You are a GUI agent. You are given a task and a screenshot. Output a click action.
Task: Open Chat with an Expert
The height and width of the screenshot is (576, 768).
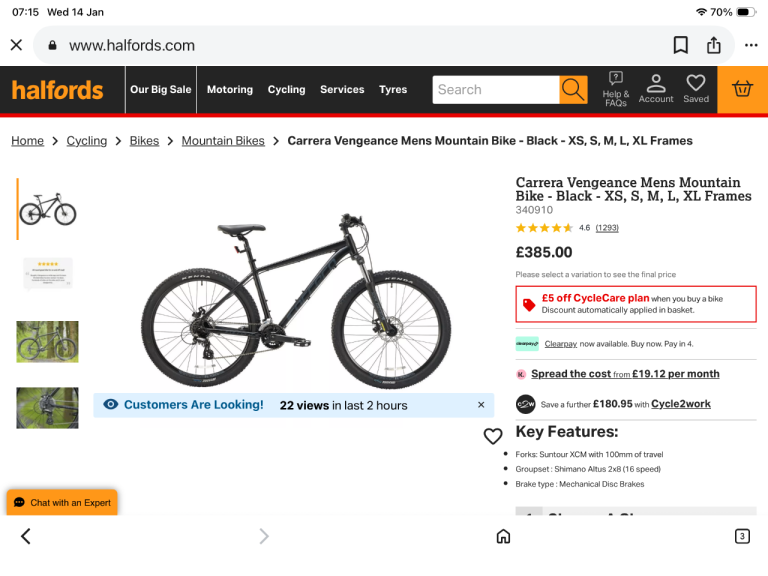pyautogui.click(x=62, y=502)
